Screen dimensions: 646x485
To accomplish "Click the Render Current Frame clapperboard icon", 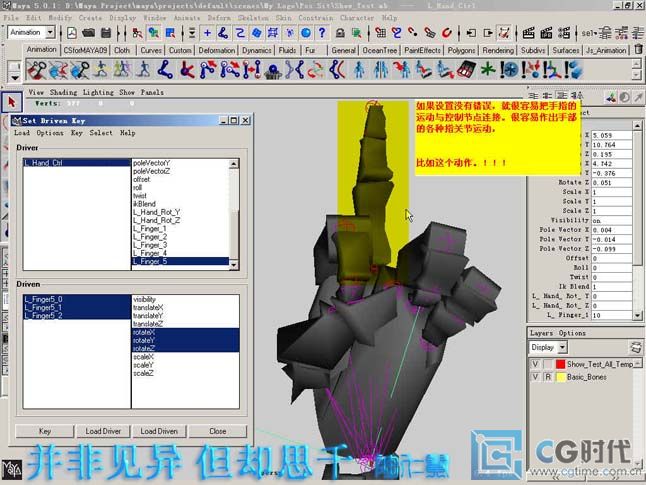I will point(529,33).
